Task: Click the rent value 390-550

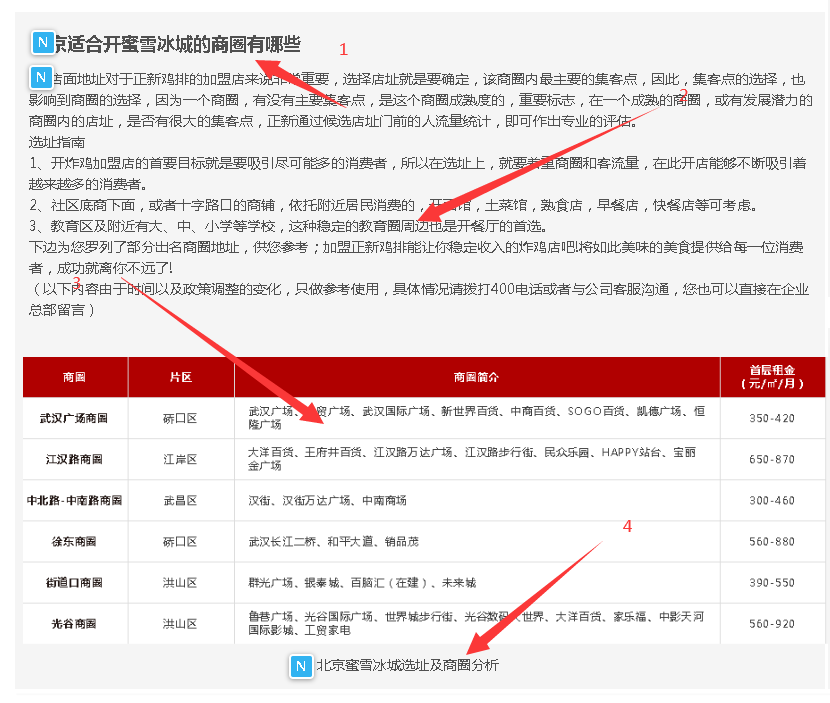Action: 772,583
